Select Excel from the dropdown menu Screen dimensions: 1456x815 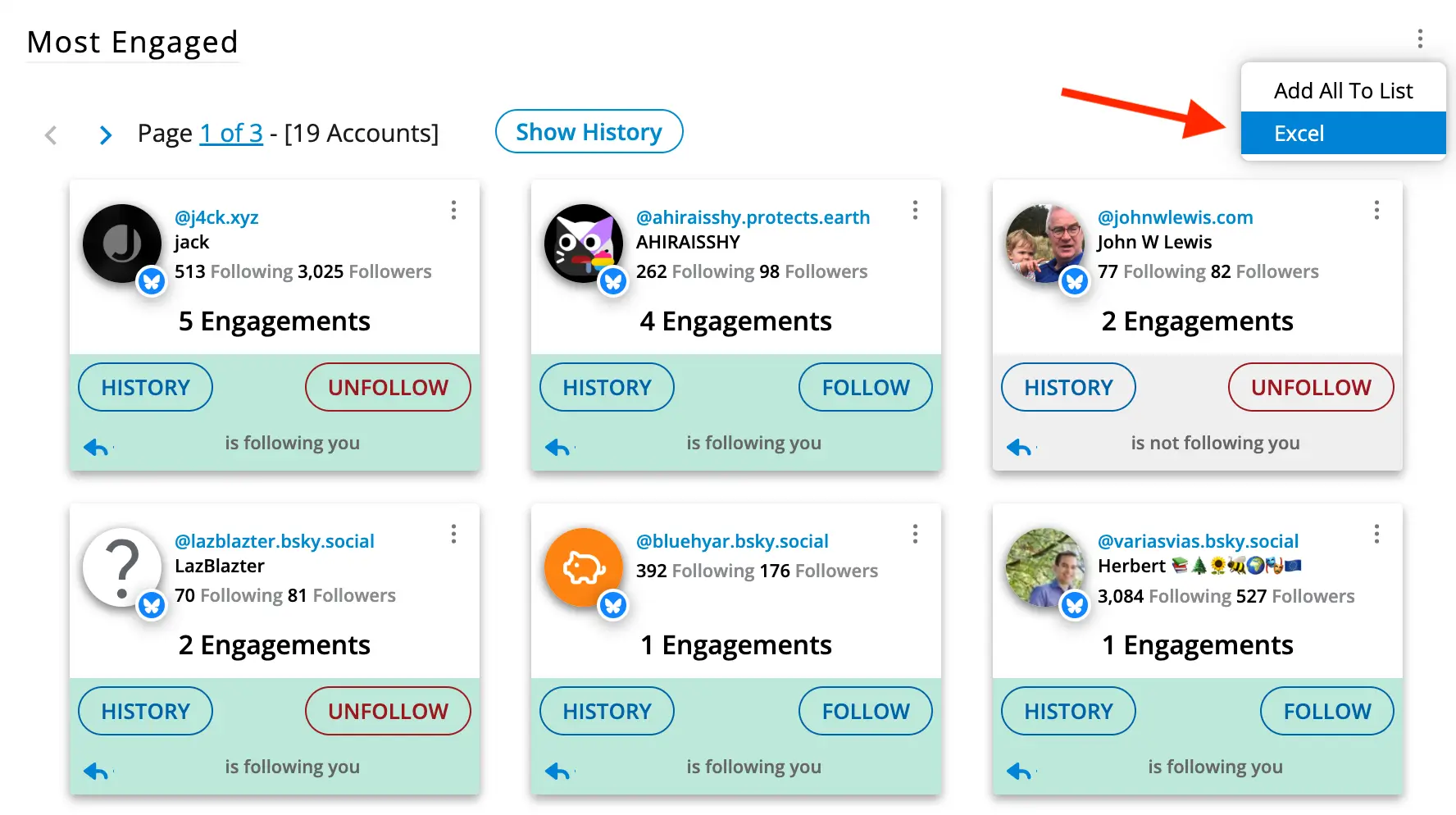click(x=1343, y=134)
